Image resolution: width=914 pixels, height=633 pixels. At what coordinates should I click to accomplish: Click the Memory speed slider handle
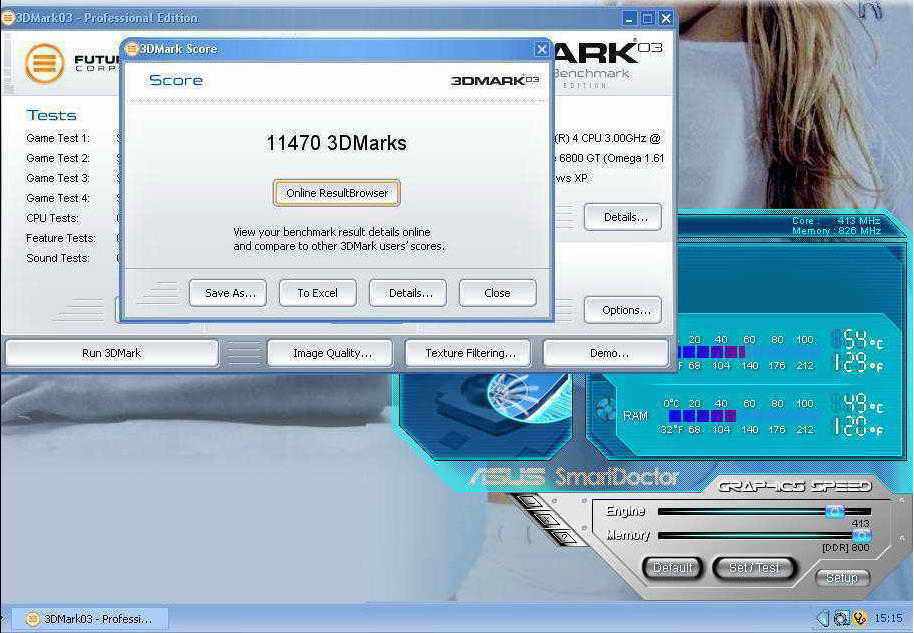[x=862, y=535]
